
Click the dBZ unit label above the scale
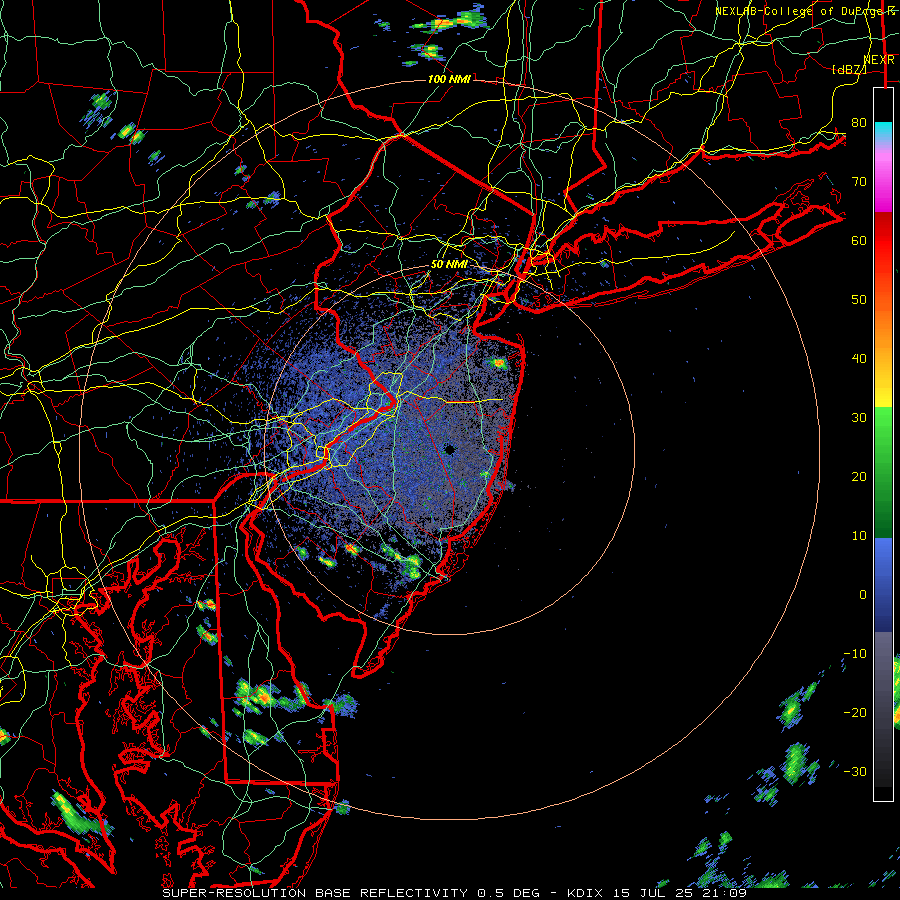pos(849,69)
